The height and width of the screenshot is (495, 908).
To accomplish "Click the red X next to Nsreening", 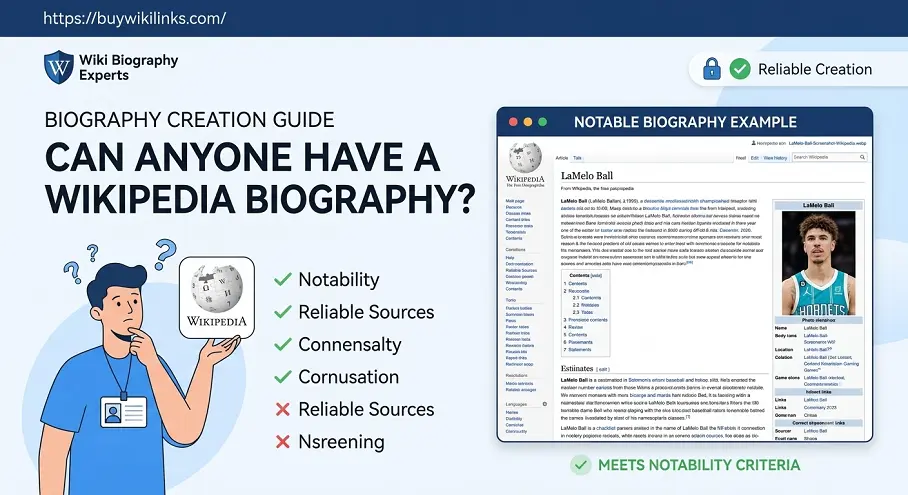I will coord(283,442).
